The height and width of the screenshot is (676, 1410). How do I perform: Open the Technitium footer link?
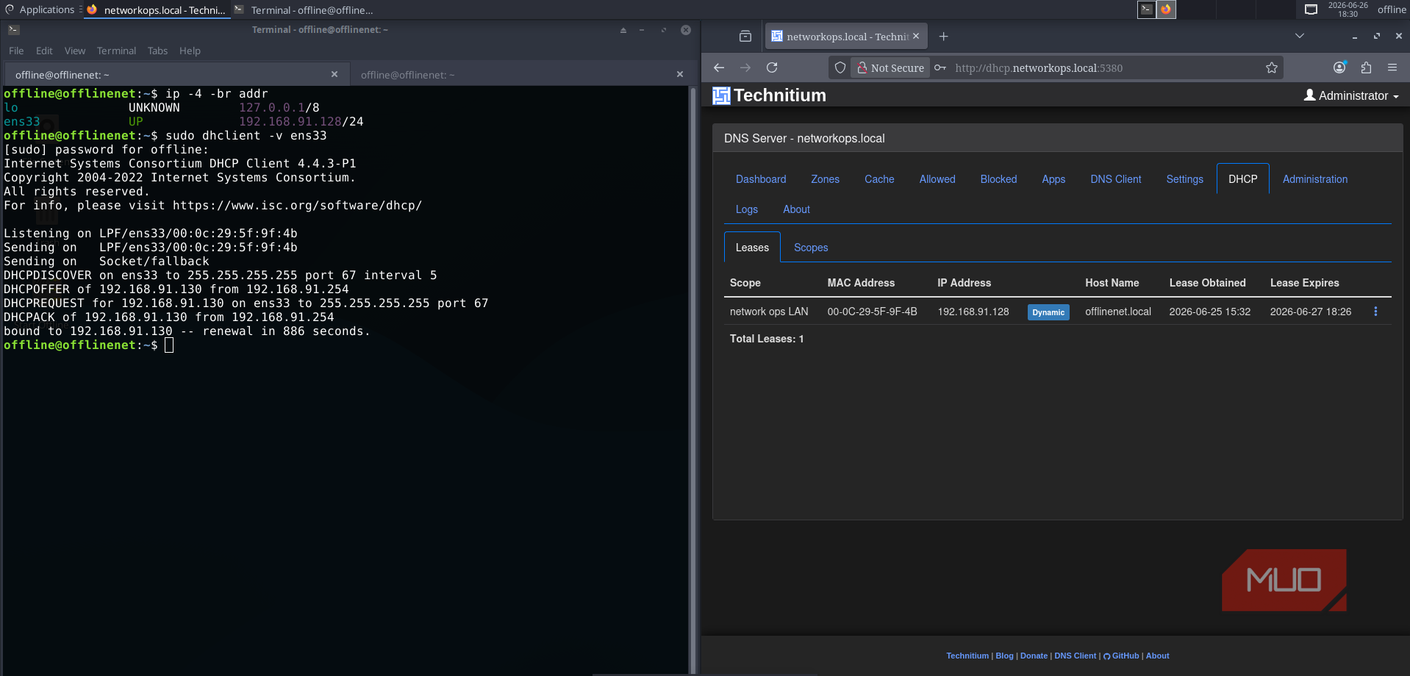coord(967,656)
